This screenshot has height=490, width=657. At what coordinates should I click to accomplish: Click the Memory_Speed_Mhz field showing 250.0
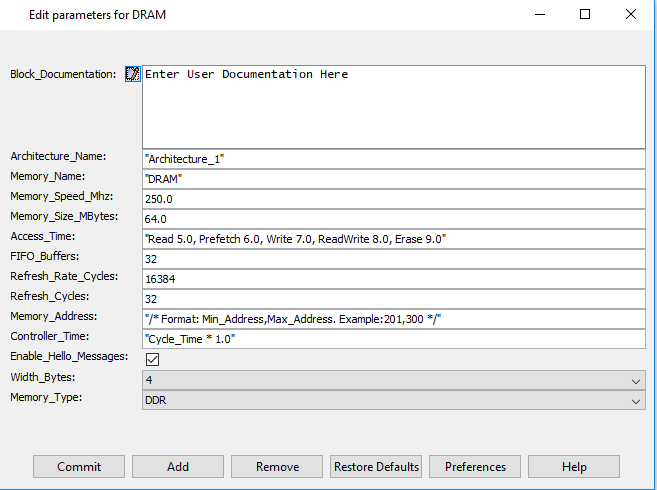[394, 199]
